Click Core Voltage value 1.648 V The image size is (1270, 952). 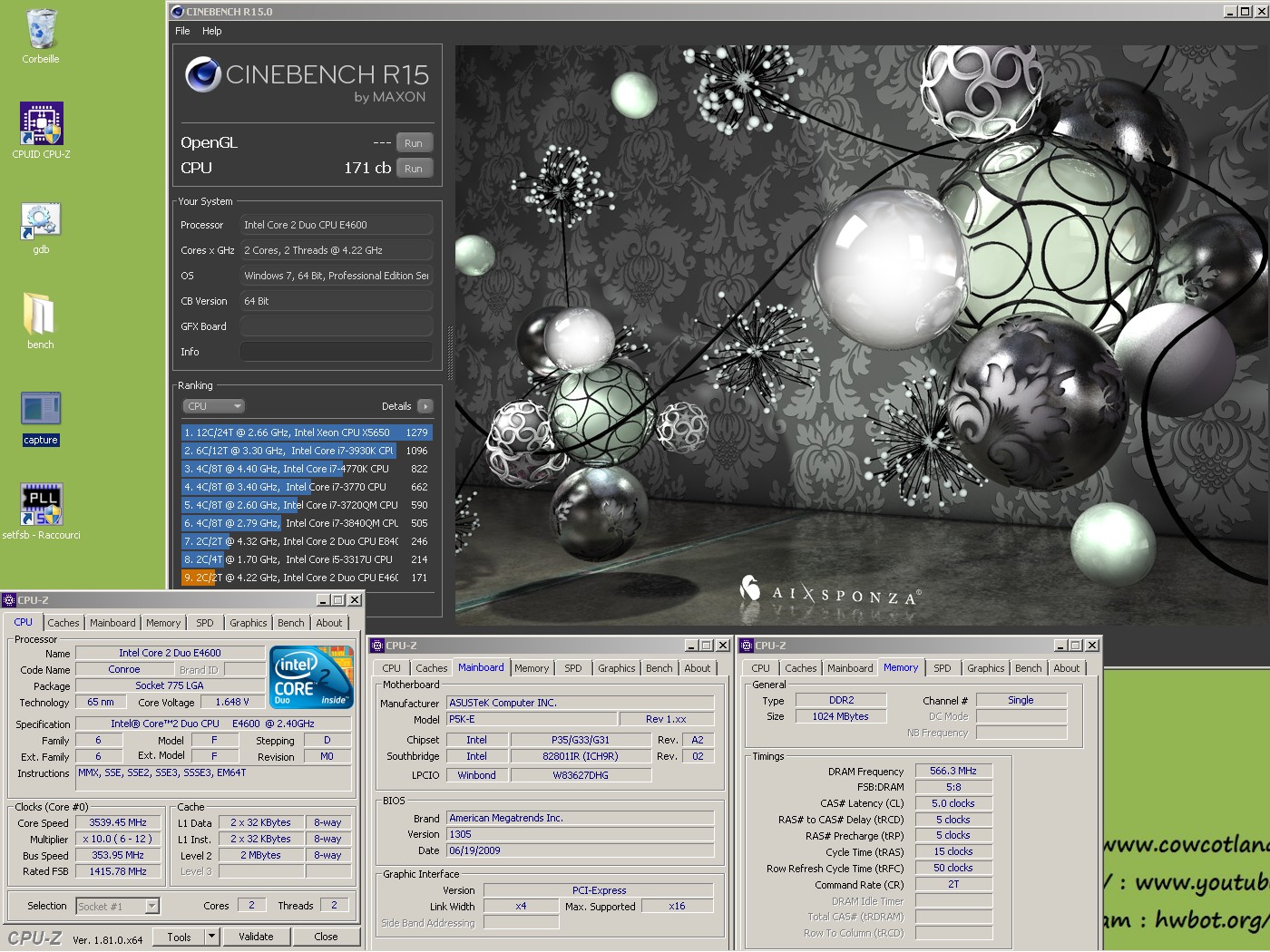(x=232, y=702)
